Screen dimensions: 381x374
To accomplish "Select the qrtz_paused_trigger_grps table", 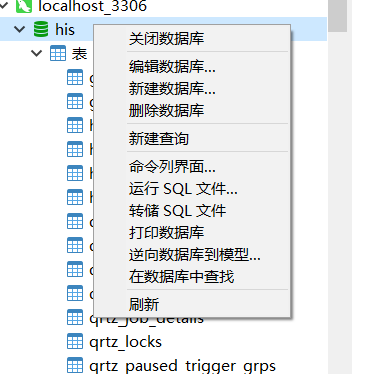I will 183,366.
